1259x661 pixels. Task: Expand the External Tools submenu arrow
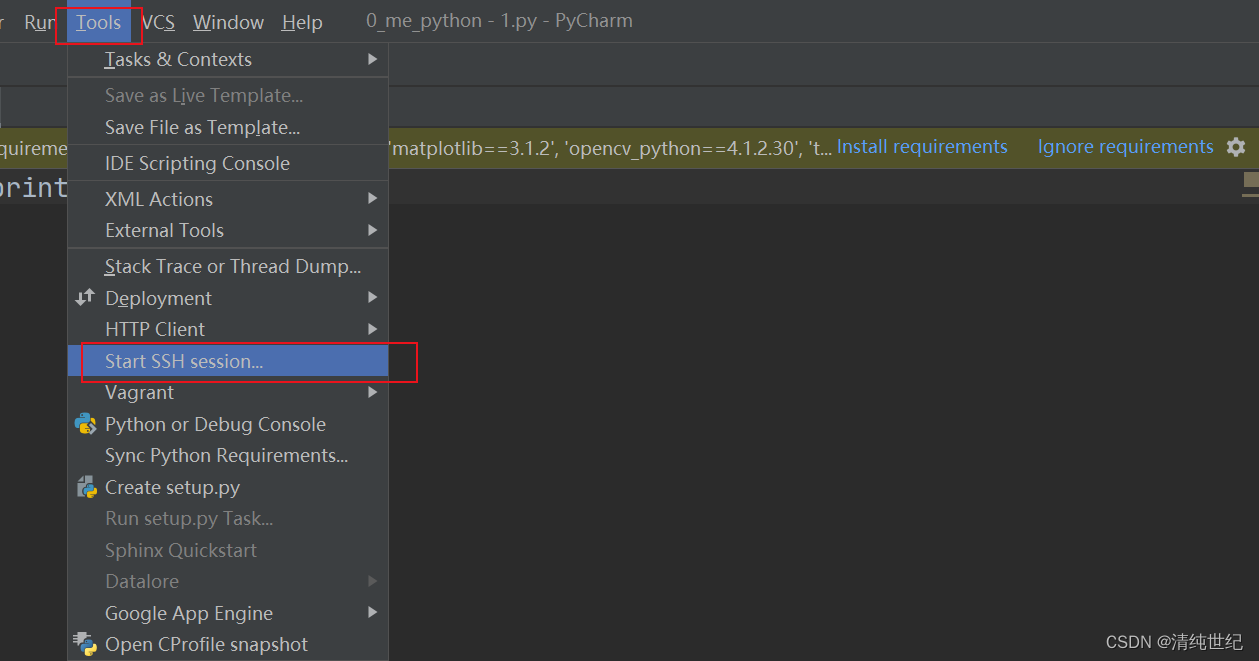pyautogui.click(x=372, y=230)
